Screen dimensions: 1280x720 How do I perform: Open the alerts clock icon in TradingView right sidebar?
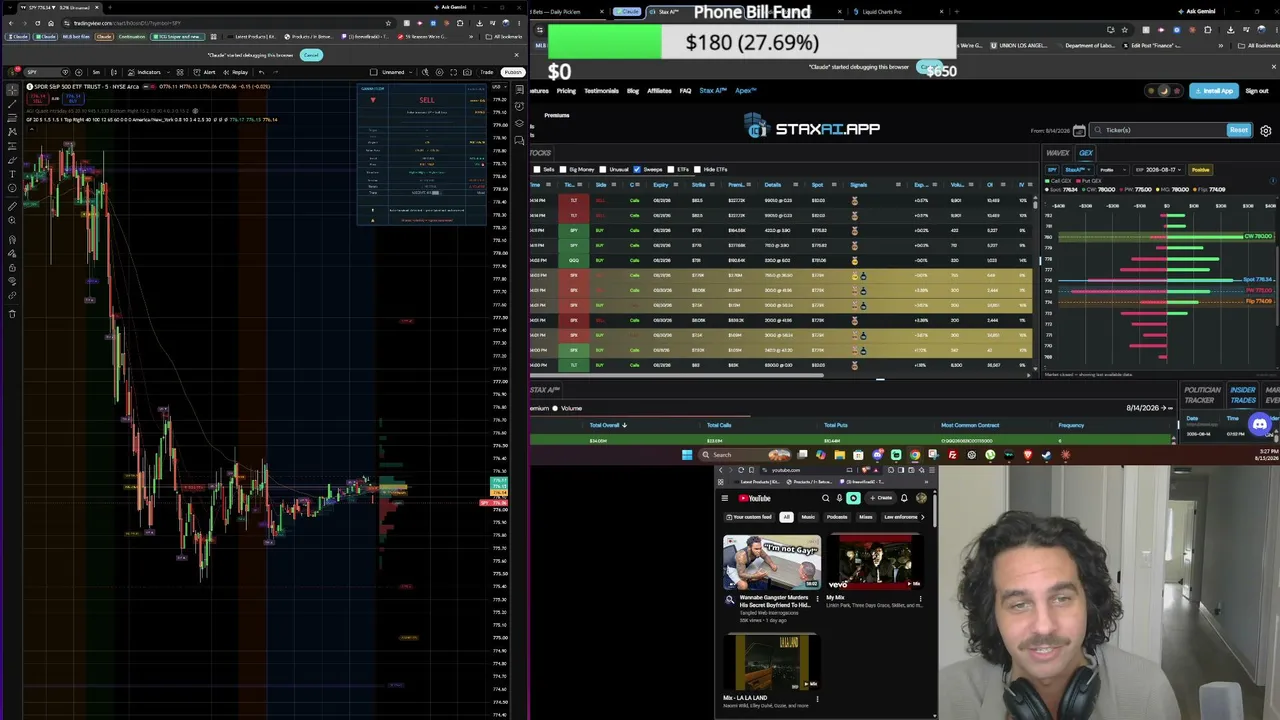[x=519, y=106]
